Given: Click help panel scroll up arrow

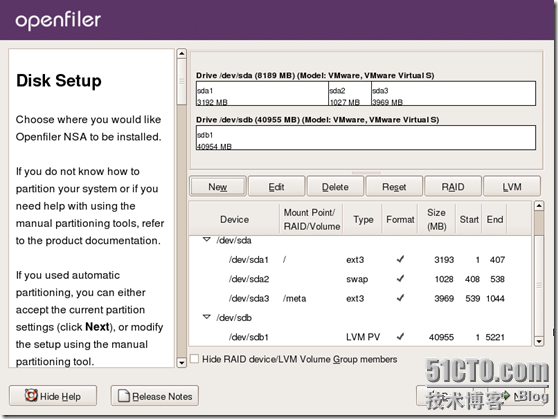Looking at the screenshot, I should 181,54.
